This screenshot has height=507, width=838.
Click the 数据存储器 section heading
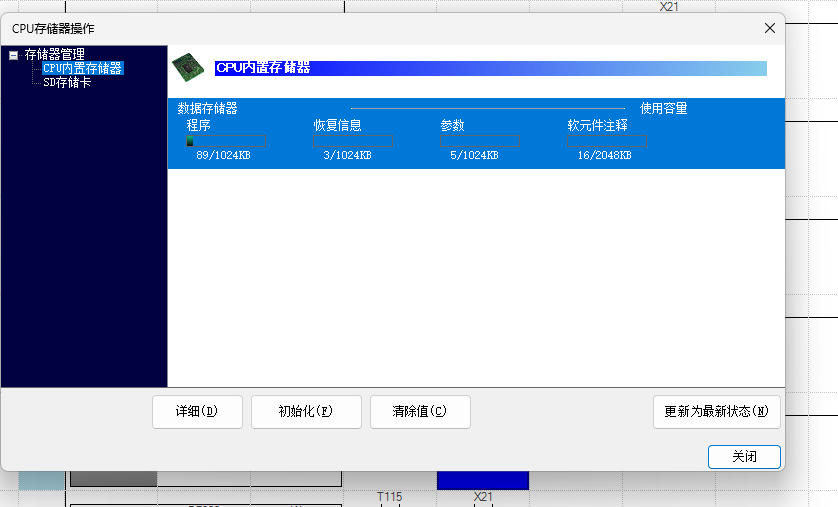(x=207, y=108)
